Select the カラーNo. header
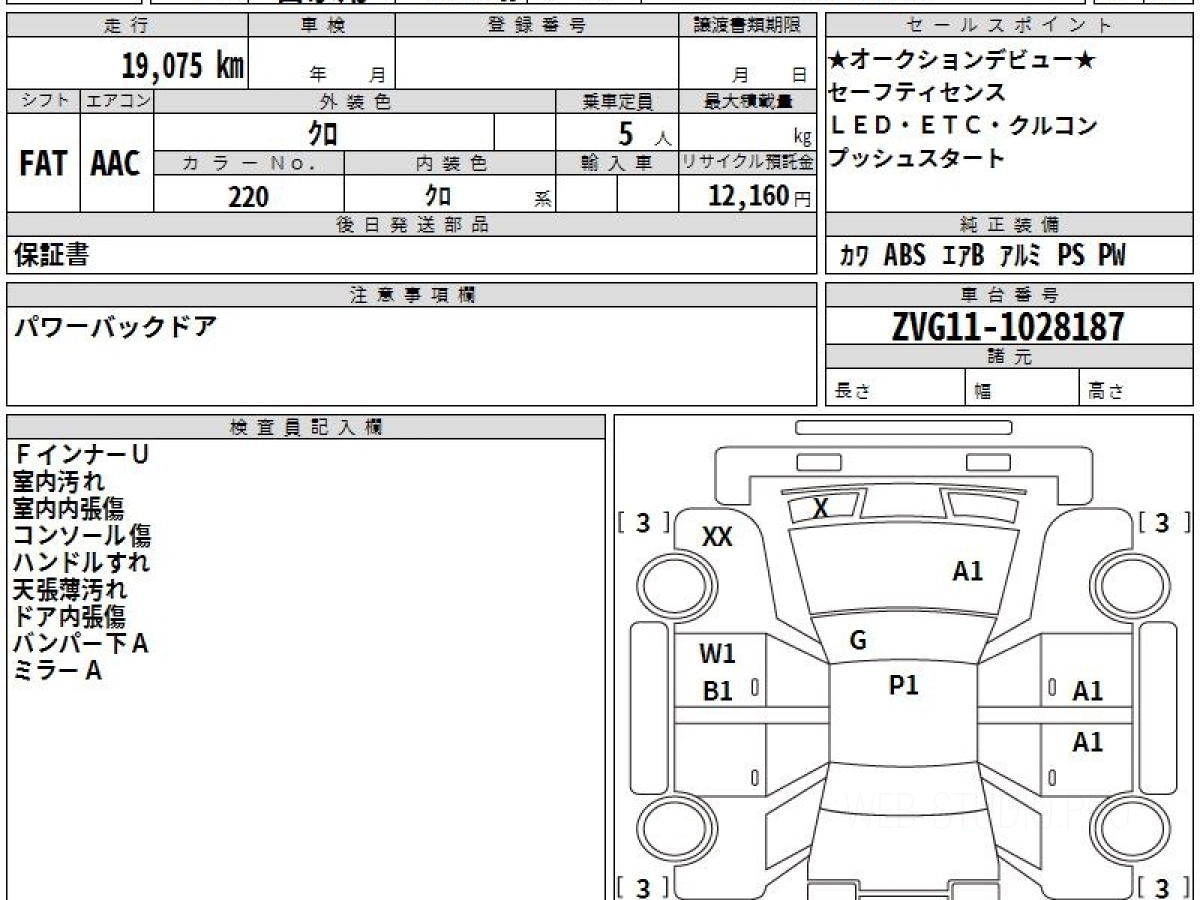1200x900 pixels. tap(249, 163)
